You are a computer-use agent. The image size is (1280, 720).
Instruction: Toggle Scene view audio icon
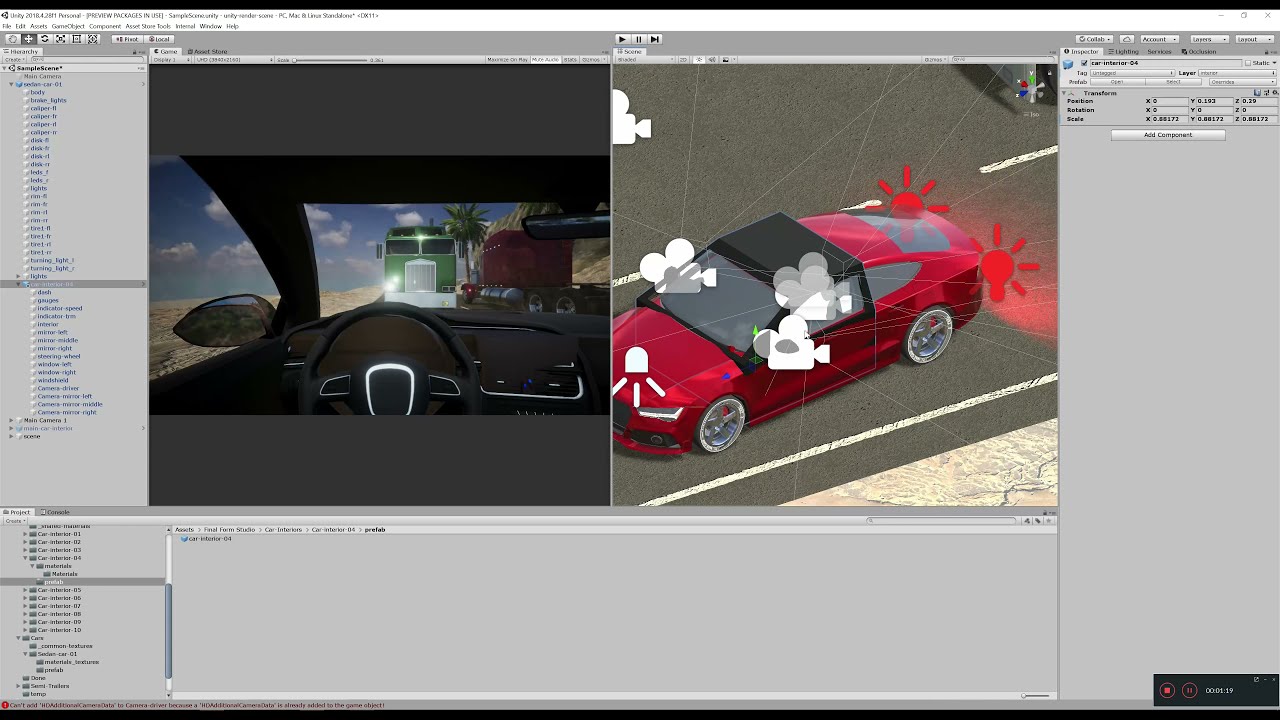tap(712, 59)
